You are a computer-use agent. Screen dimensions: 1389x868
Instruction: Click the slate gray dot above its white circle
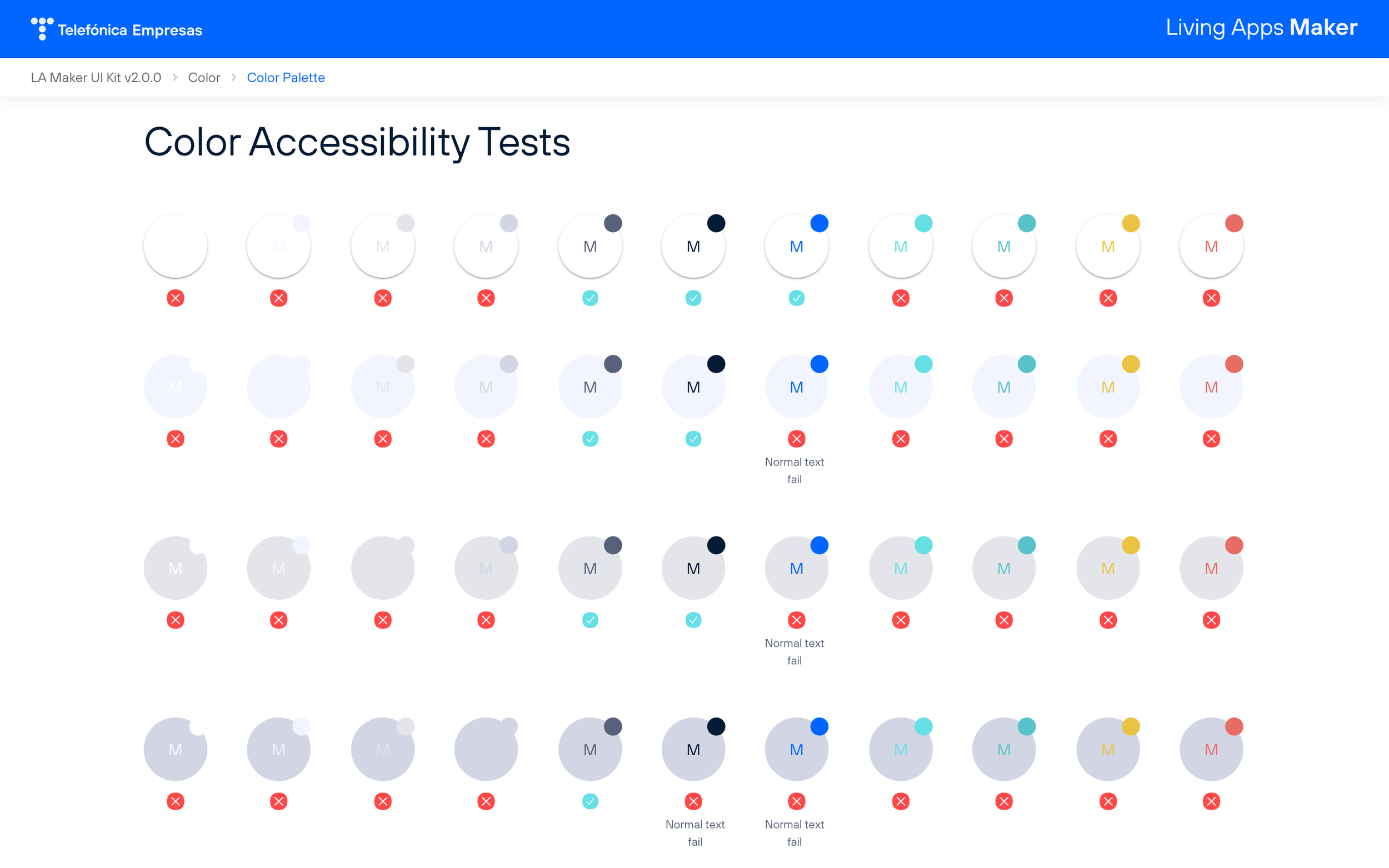[612, 223]
